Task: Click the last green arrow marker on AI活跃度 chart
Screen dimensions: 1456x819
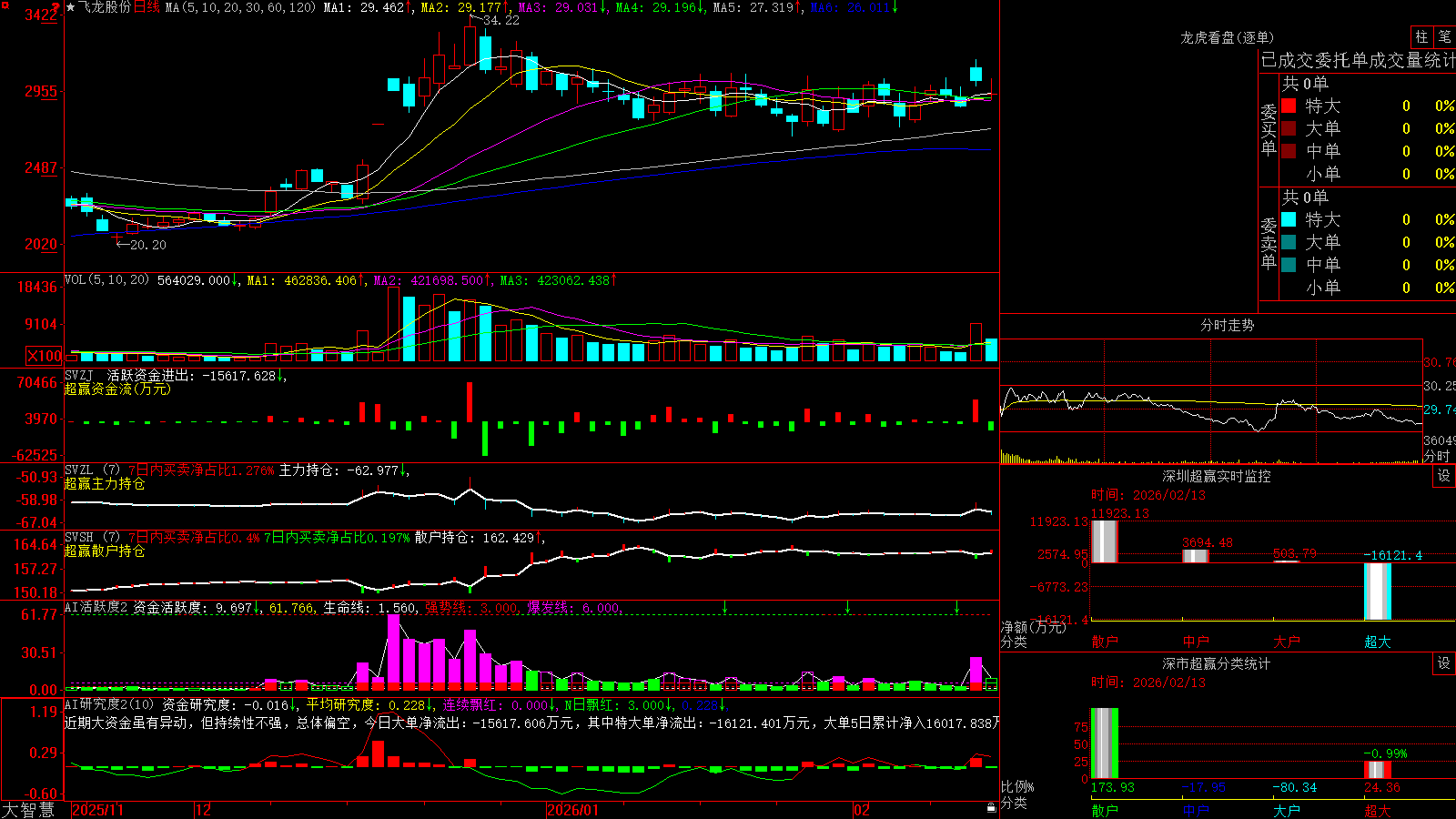Action: (956, 607)
